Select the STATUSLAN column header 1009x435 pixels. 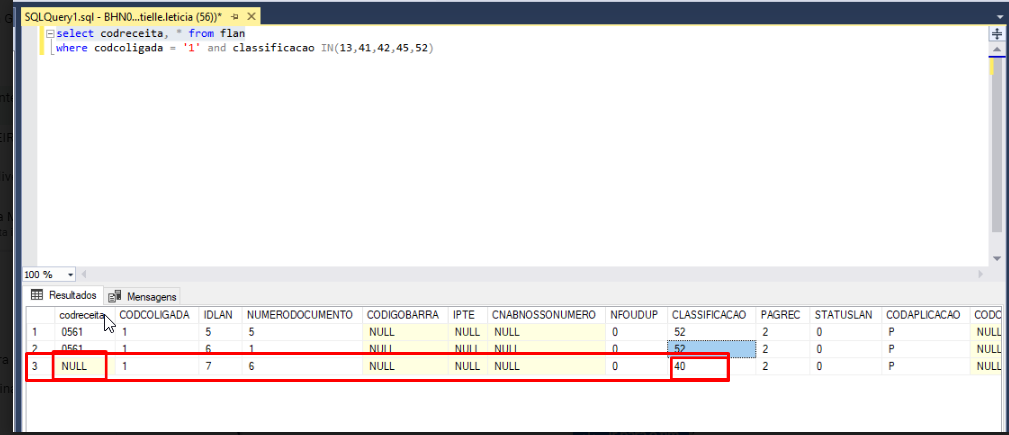pos(845,315)
